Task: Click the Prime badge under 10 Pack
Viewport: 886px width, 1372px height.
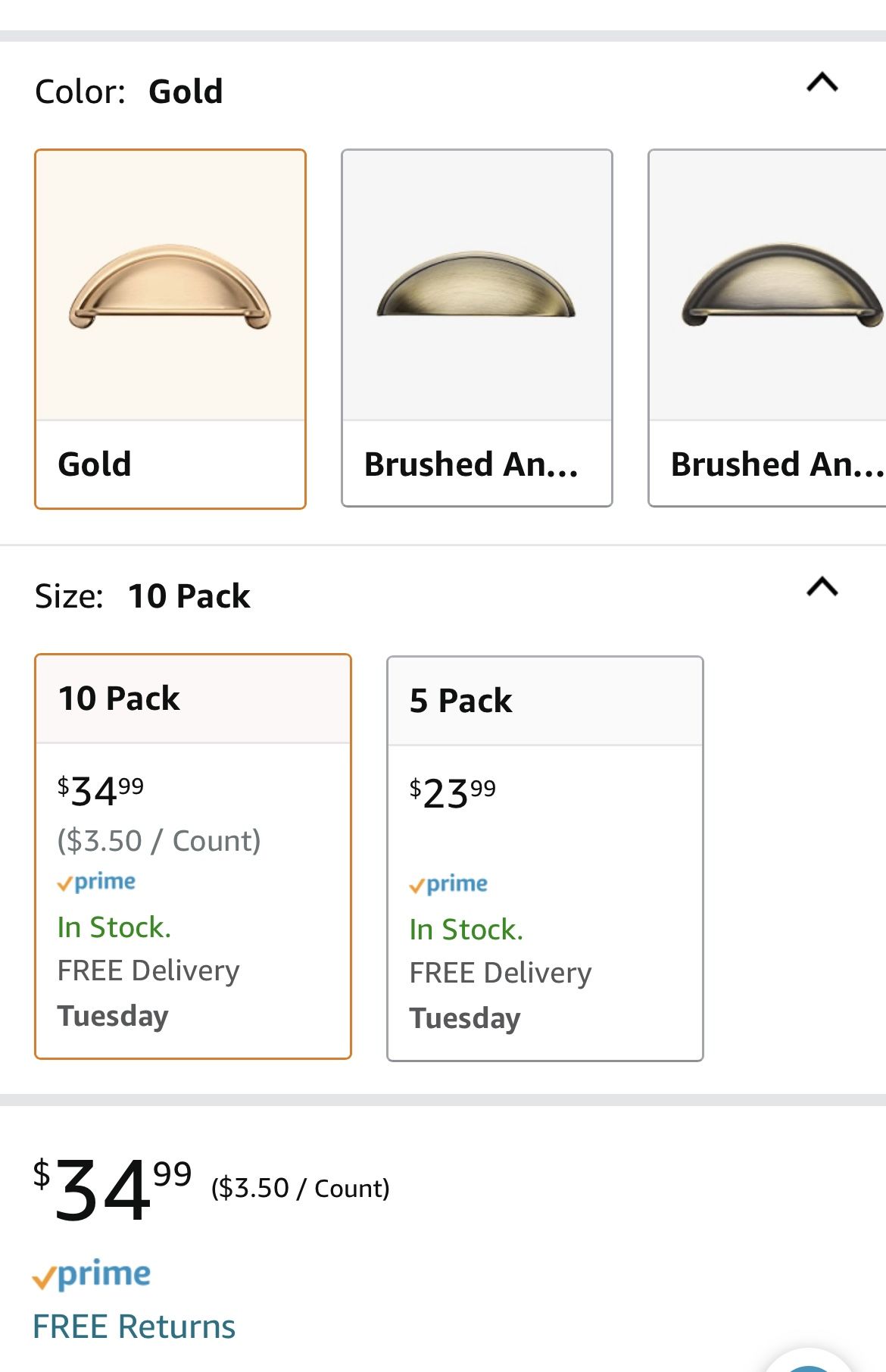Action: click(x=97, y=881)
